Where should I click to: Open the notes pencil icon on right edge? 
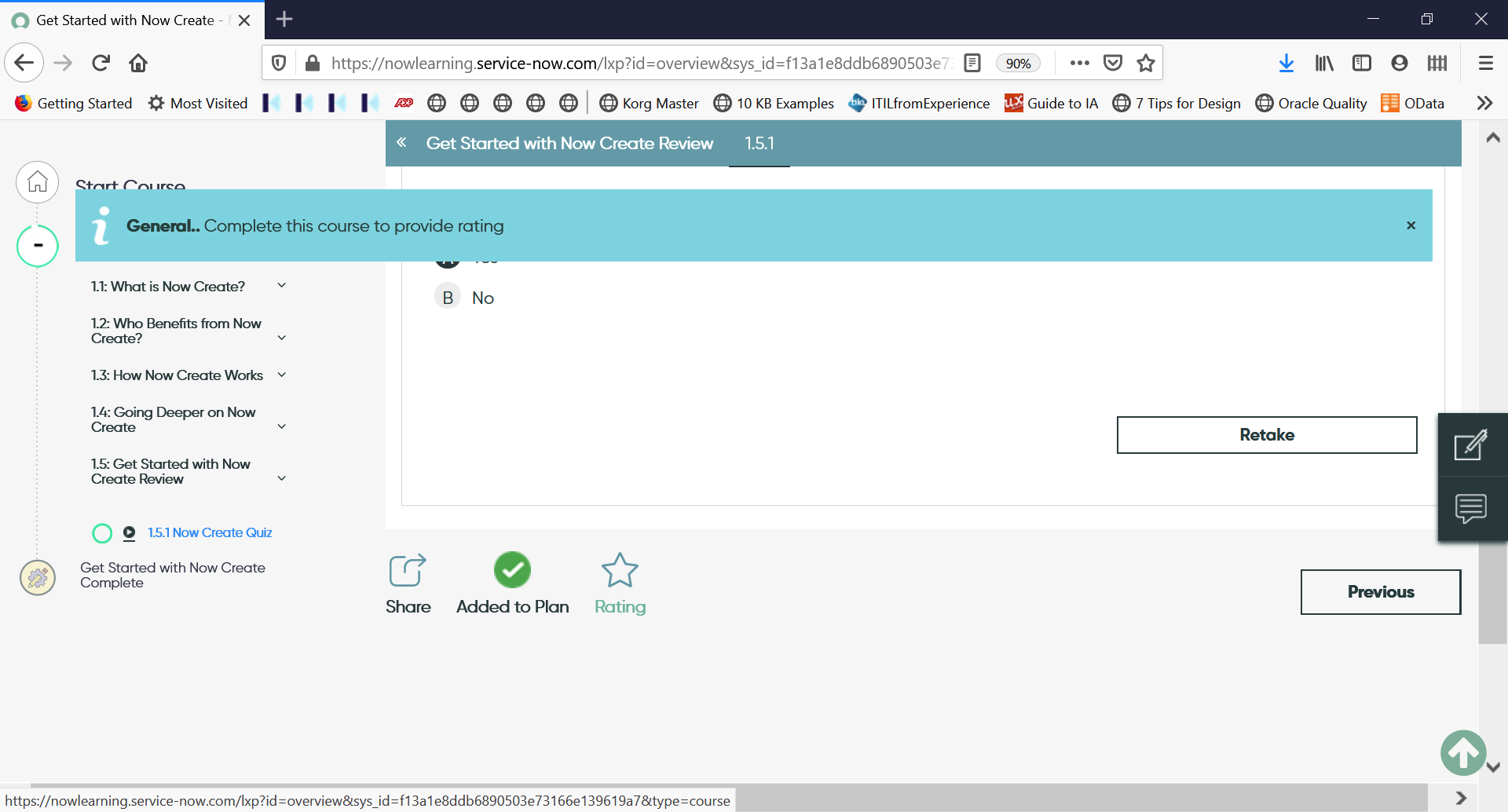click(1471, 445)
